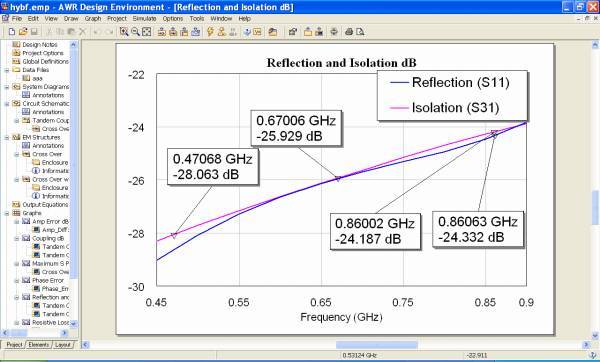Image resolution: width=600 pixels, height=362 pixels.
Task: Open the Window menu
Action: [221, 18]
